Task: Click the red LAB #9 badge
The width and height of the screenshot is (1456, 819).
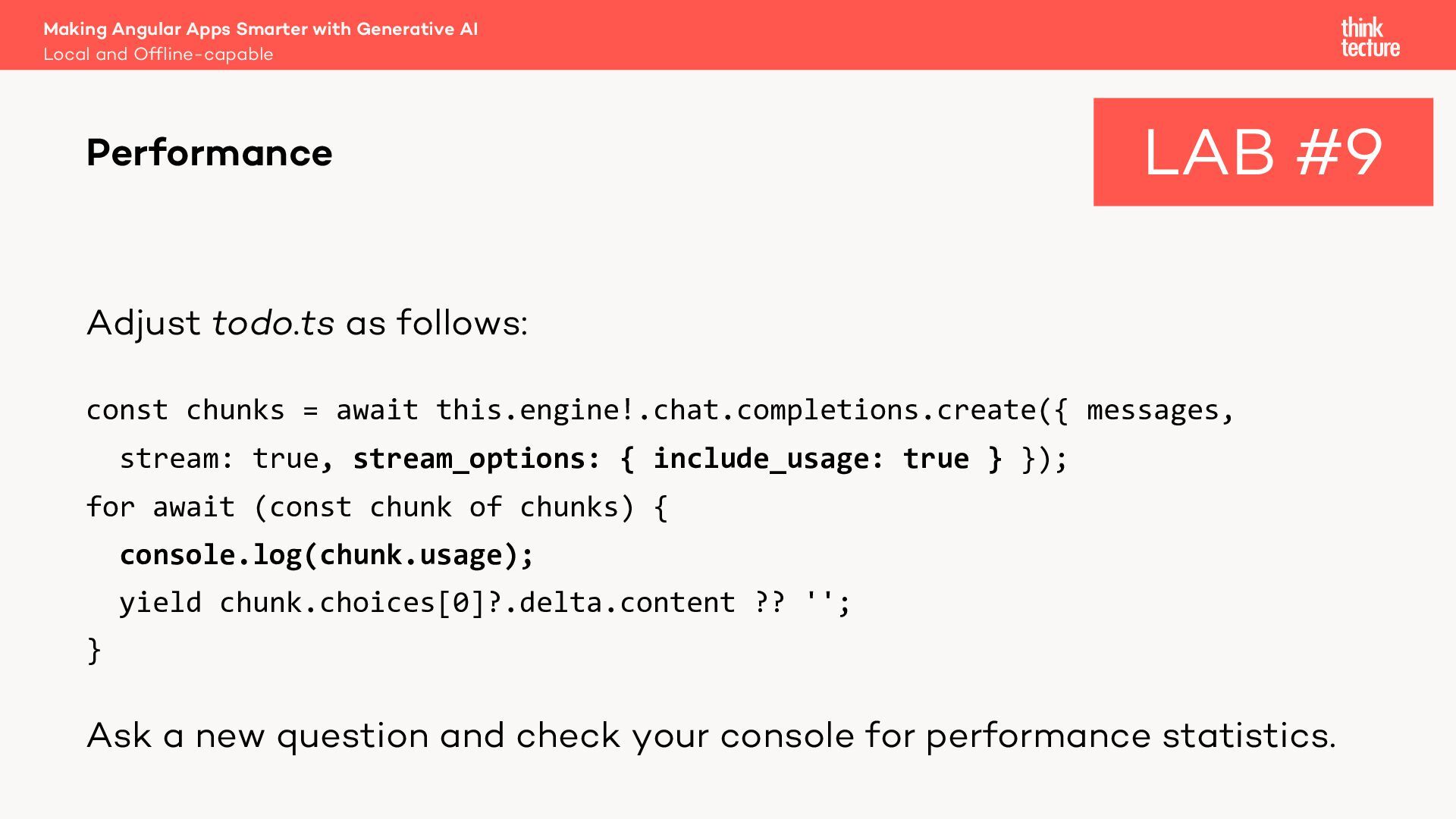Action: (x=1263, y=152)
